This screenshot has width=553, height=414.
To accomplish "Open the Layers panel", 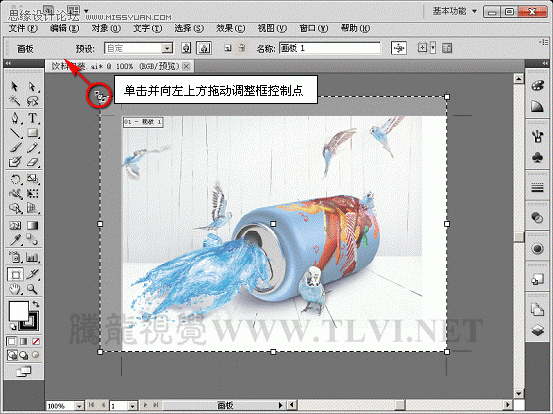I will point(537,330).
